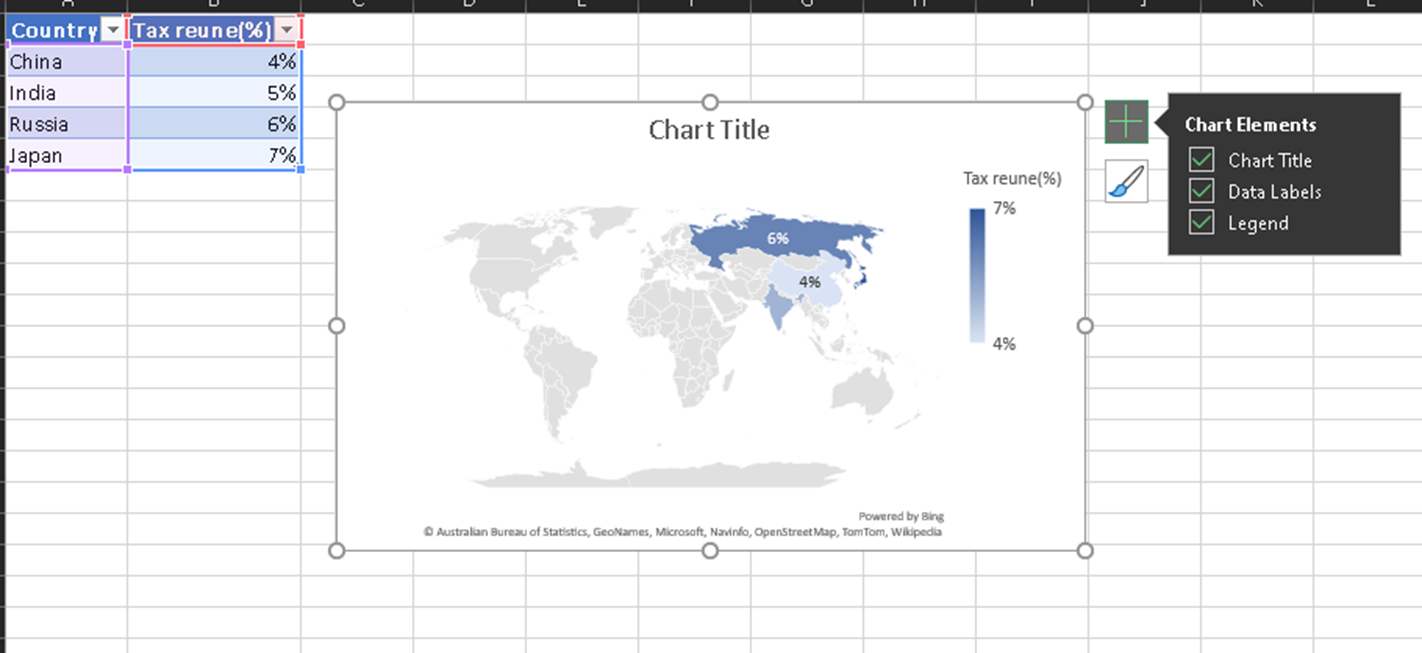
Task: Select the cell with value 6% in table
Action: pyautogui.click(x=214, y=124)
